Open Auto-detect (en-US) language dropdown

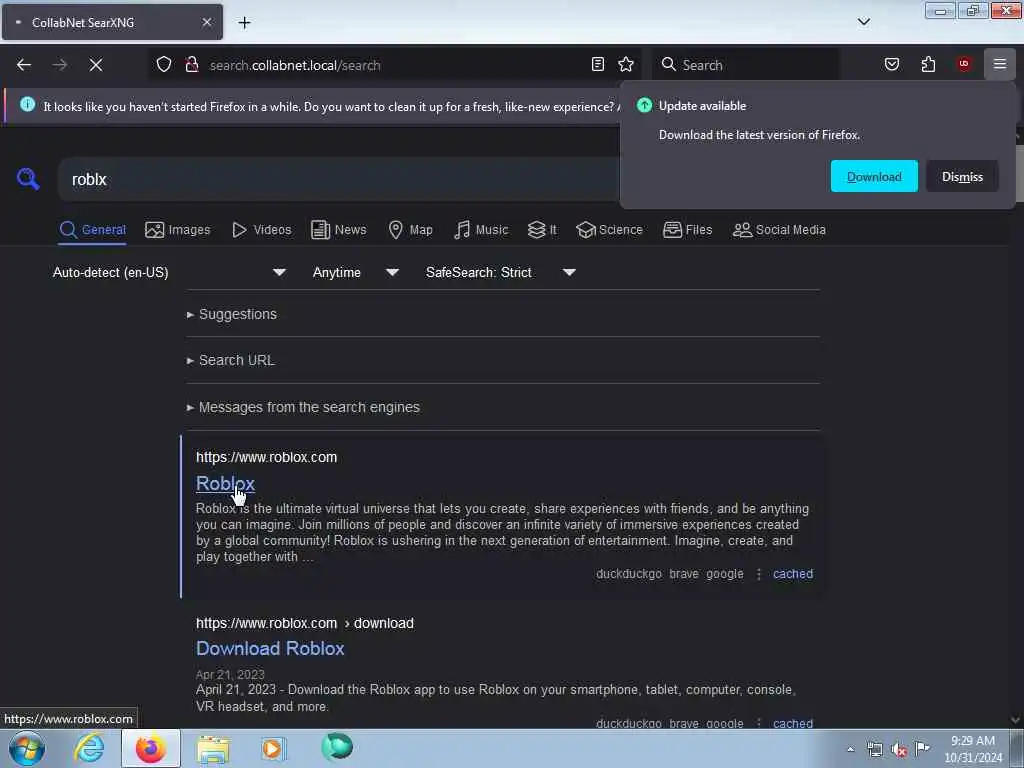coord(169,272)
